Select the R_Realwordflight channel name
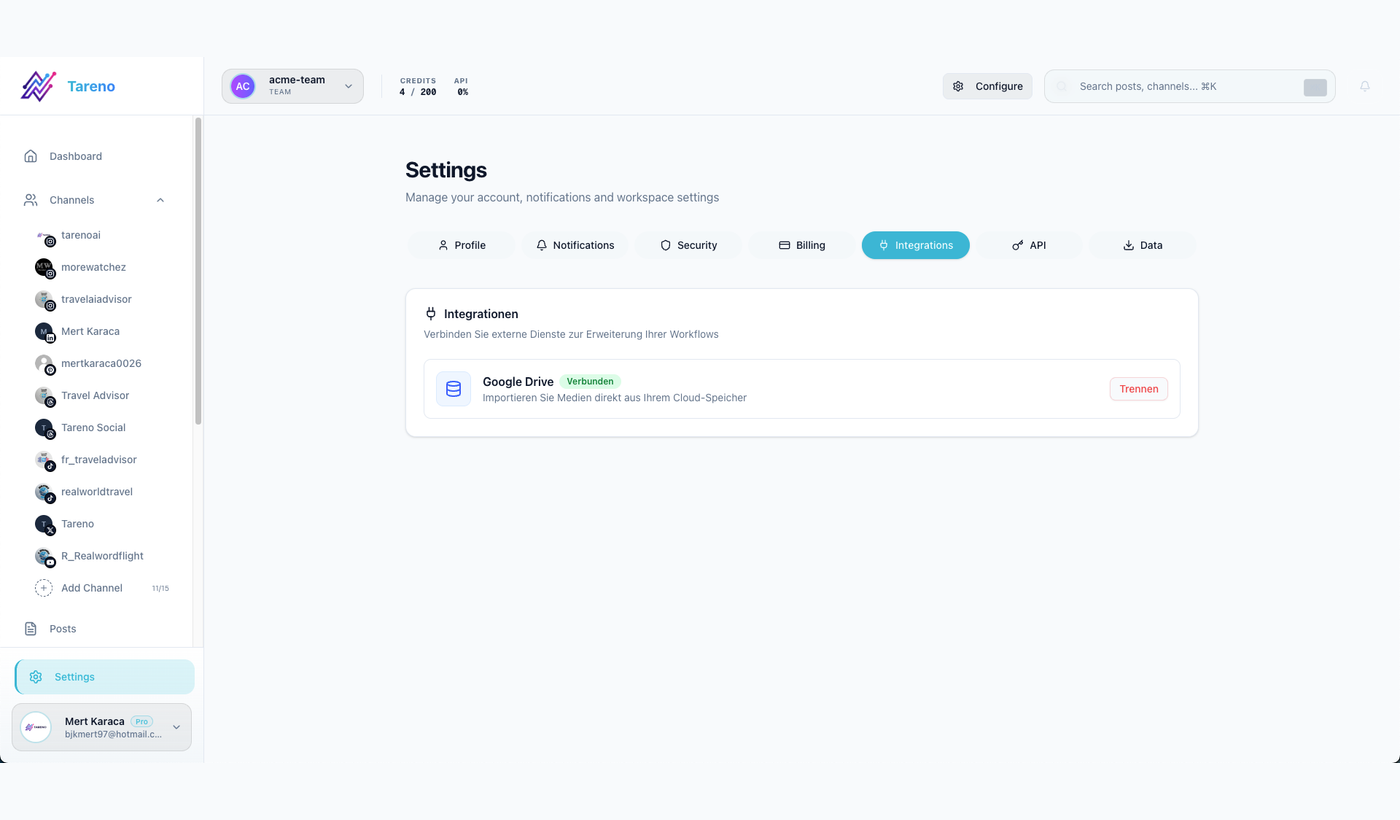Viewport: 1400px width, 820px height. [102, 555]
